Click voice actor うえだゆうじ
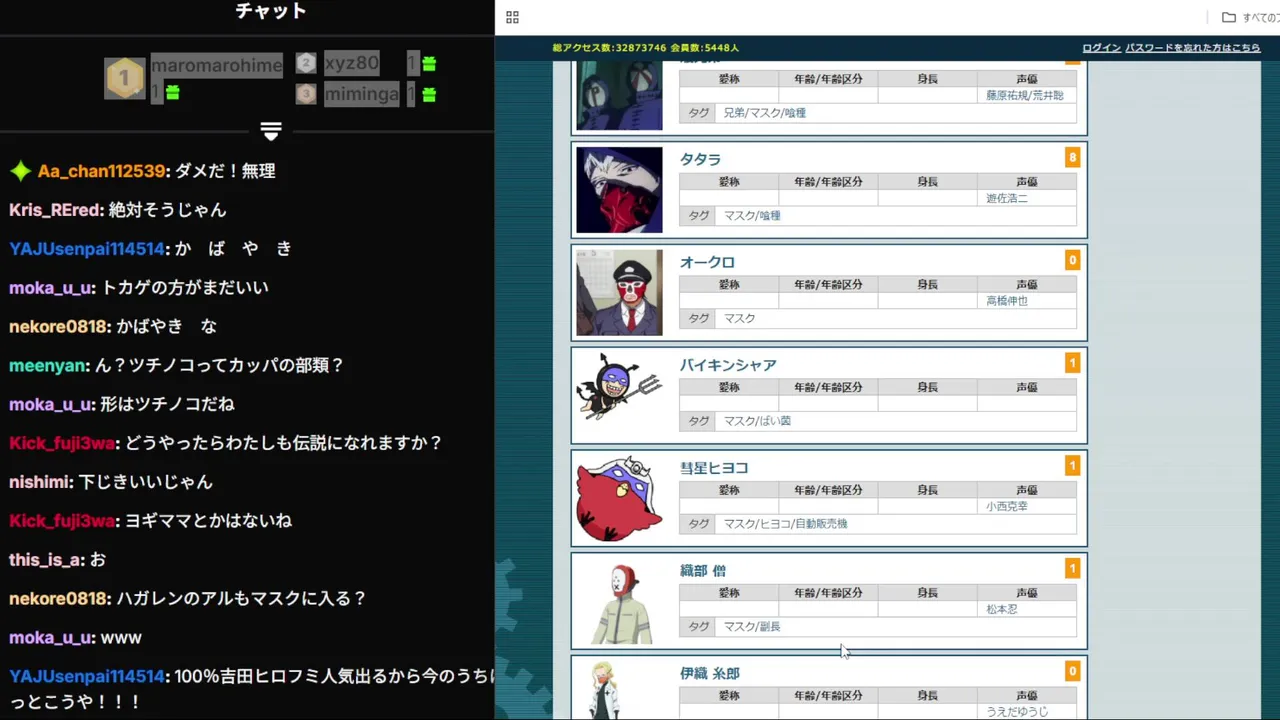 pos(1017,712)
